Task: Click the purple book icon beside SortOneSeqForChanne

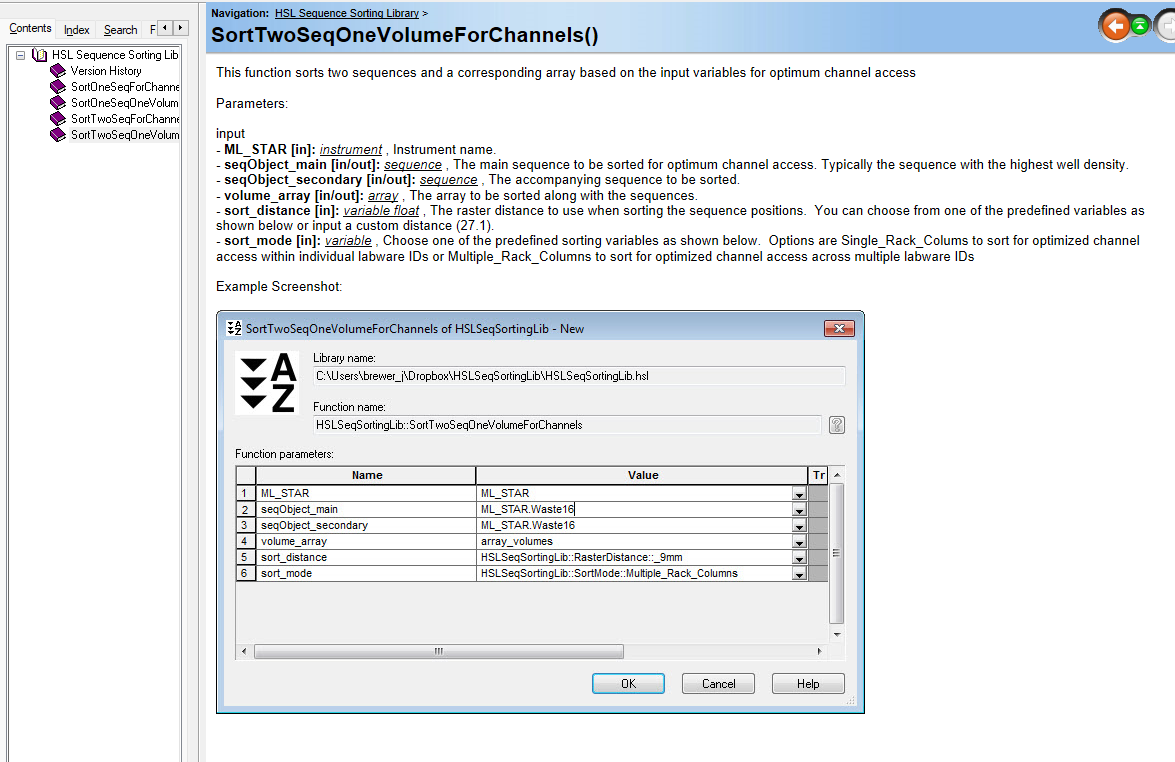Action: click(58, 87)
